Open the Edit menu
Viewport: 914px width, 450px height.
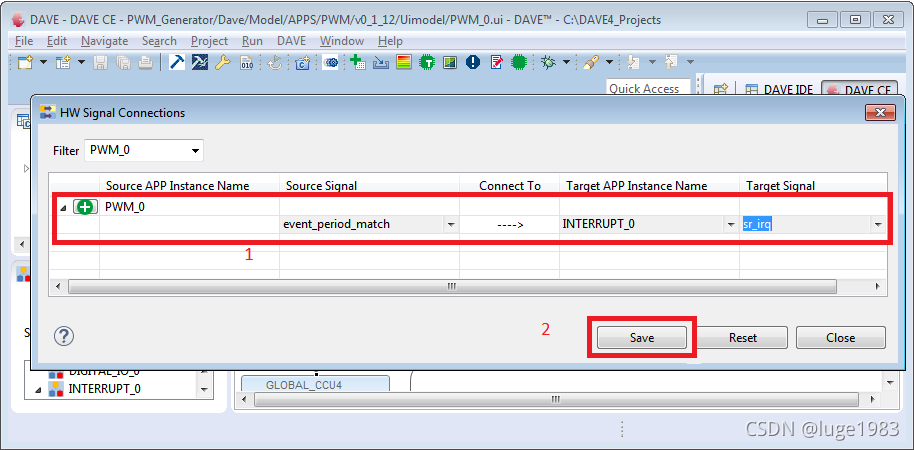[x=57, y=41]
